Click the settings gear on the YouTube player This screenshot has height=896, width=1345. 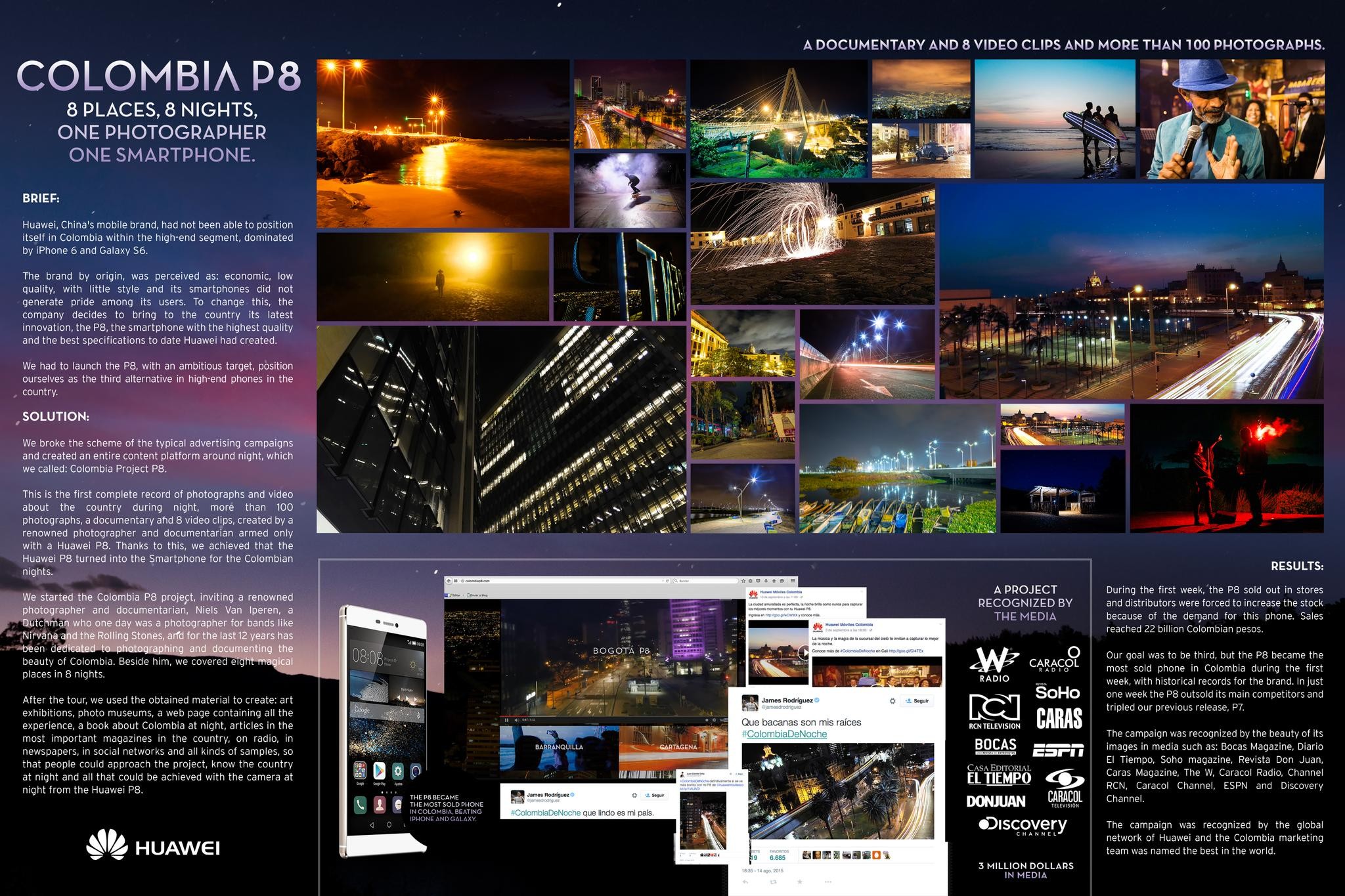click(x=714, y=720)
